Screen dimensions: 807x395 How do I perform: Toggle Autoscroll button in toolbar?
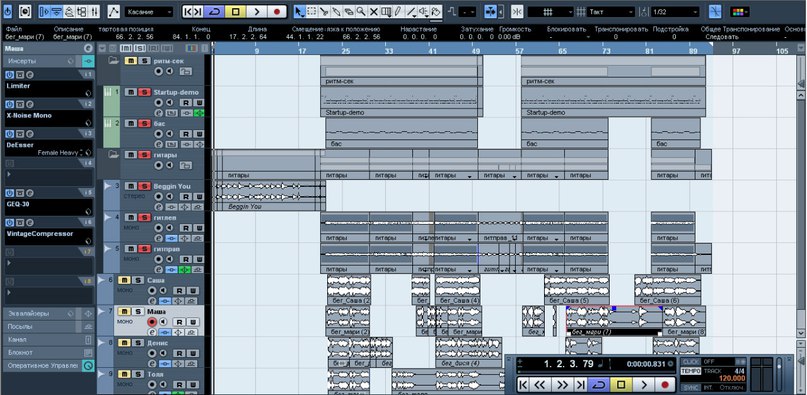490,11
